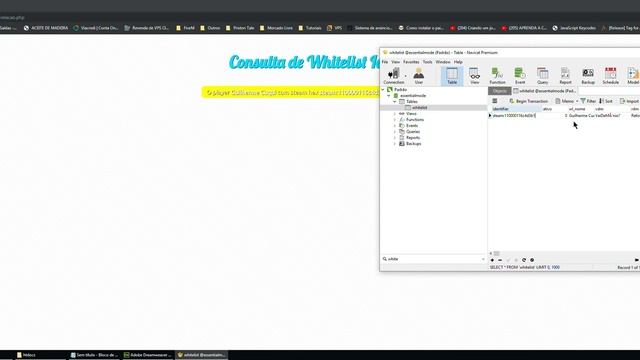Open the FiveM bookmark folder

pyautogui.click(x=185, y=28)
